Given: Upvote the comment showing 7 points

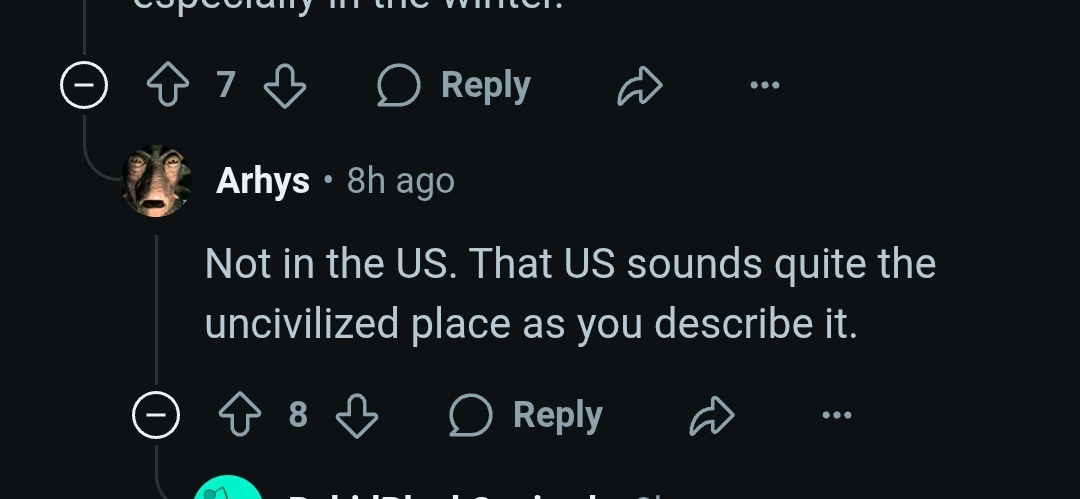Looking at the screenshot, I should coord(168,85).
